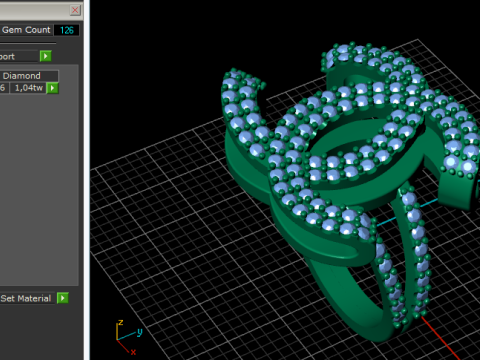Click the Gem Count label
Image resolution: width=480 pixels, height=360 pixels.
pyautogui.click(x=26, y=30)
